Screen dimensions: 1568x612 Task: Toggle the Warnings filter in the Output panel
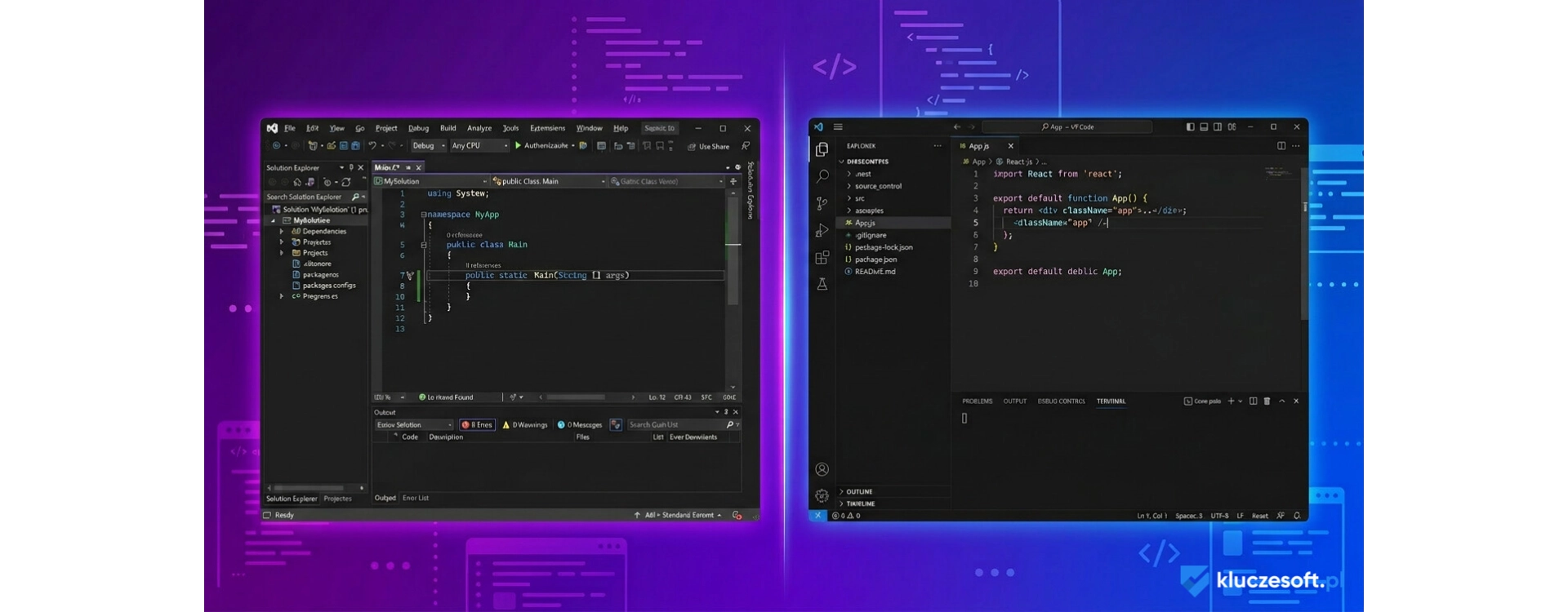[525, 424]
